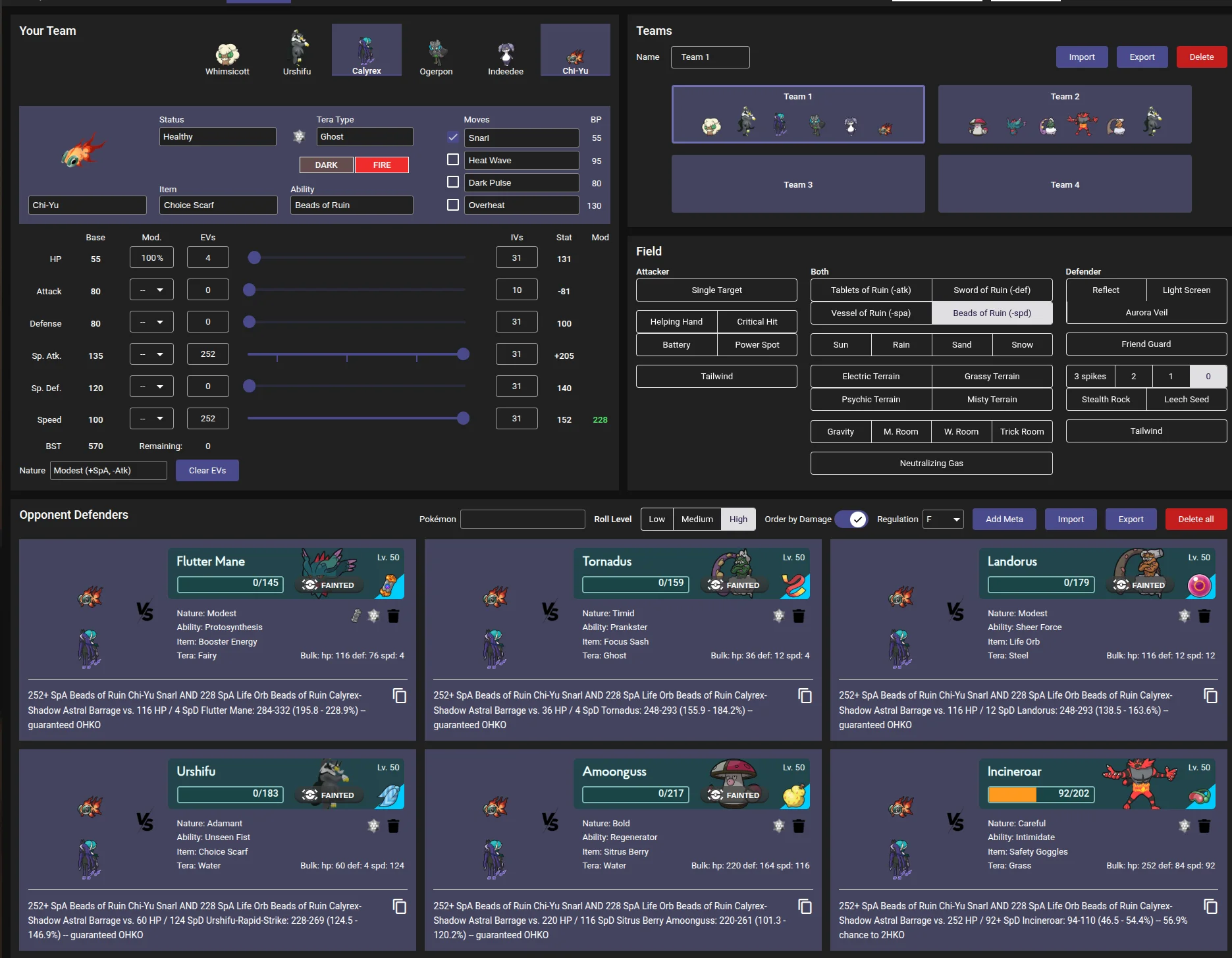Viewport: 1232px width, 958px height.
Task: Switch to the Team 2 slot
Action: (1065, 115)
